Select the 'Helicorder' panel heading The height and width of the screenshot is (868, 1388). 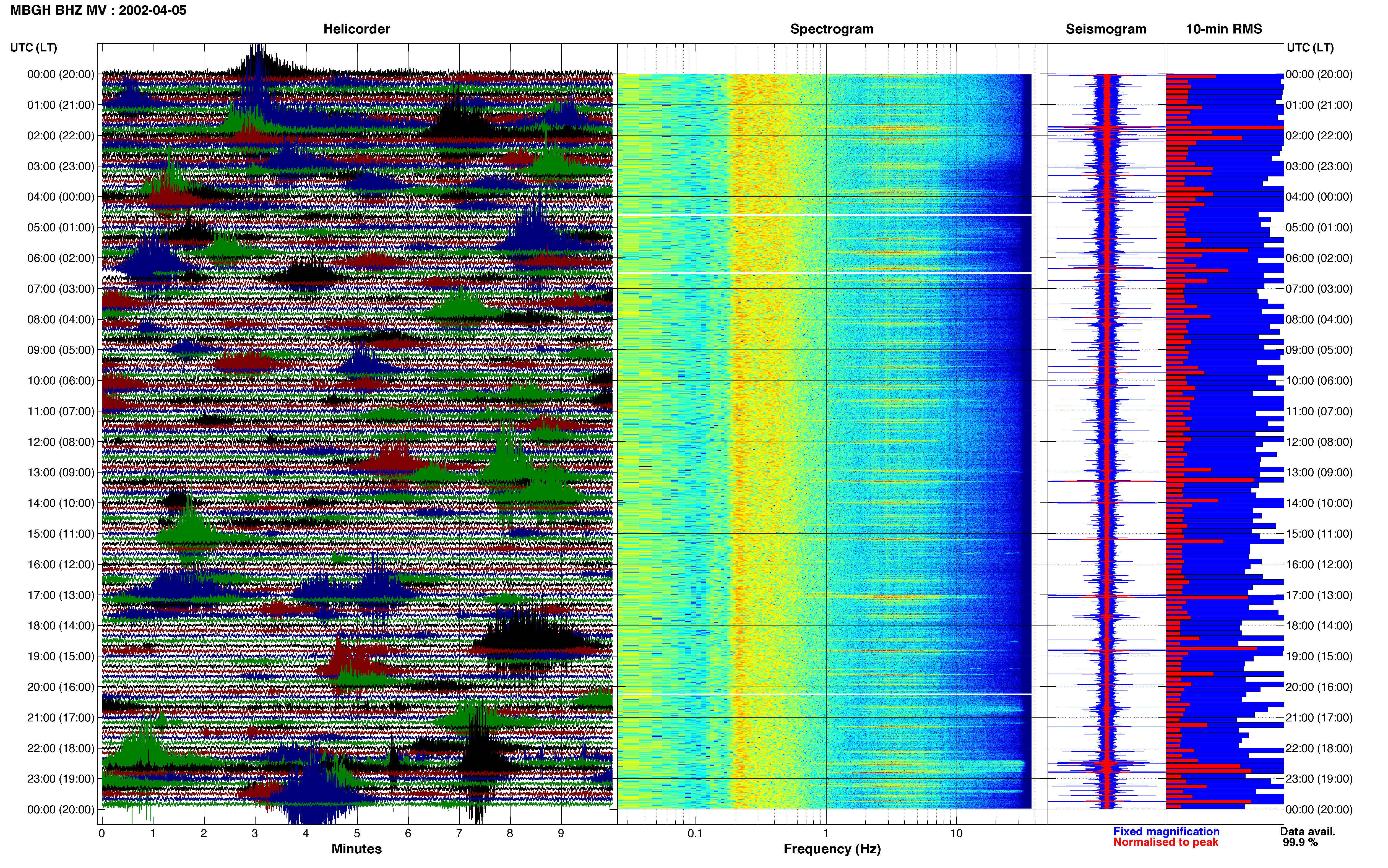356,29
